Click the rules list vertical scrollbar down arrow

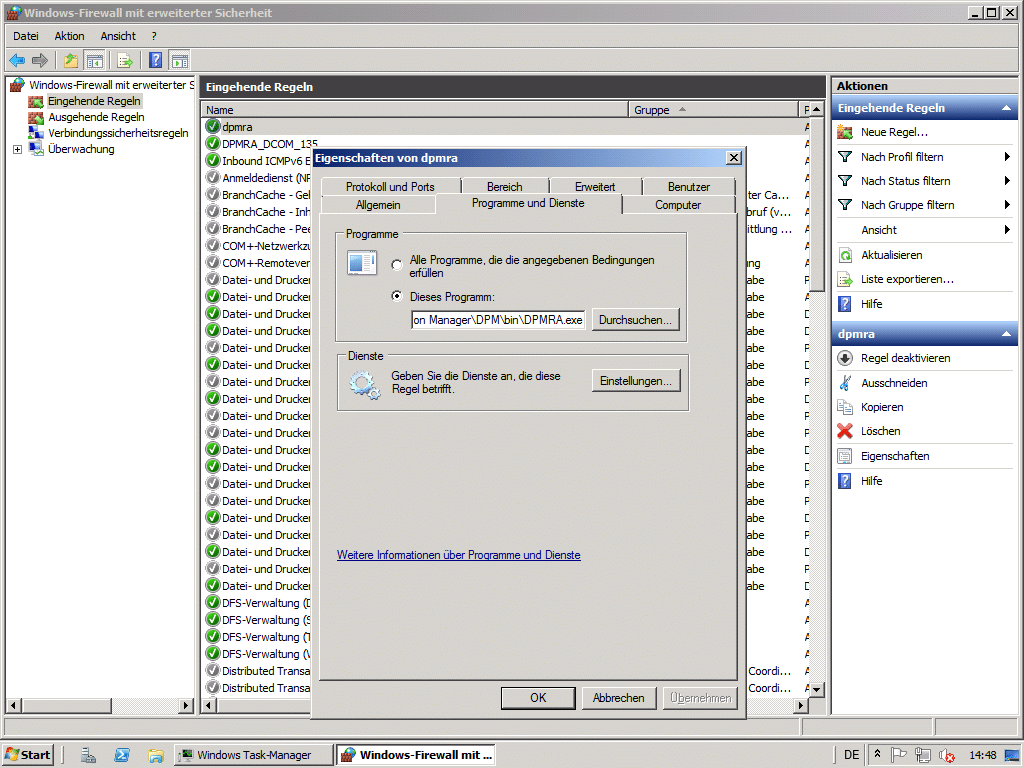pos(816,689)
